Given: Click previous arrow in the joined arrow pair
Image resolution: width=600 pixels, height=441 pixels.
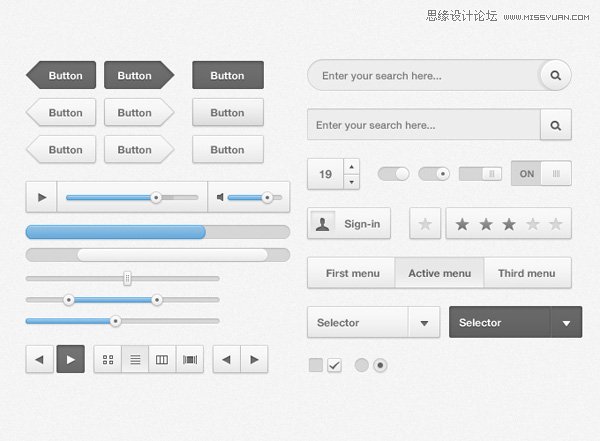Looking at the screenshot, I should coord(227,359).
